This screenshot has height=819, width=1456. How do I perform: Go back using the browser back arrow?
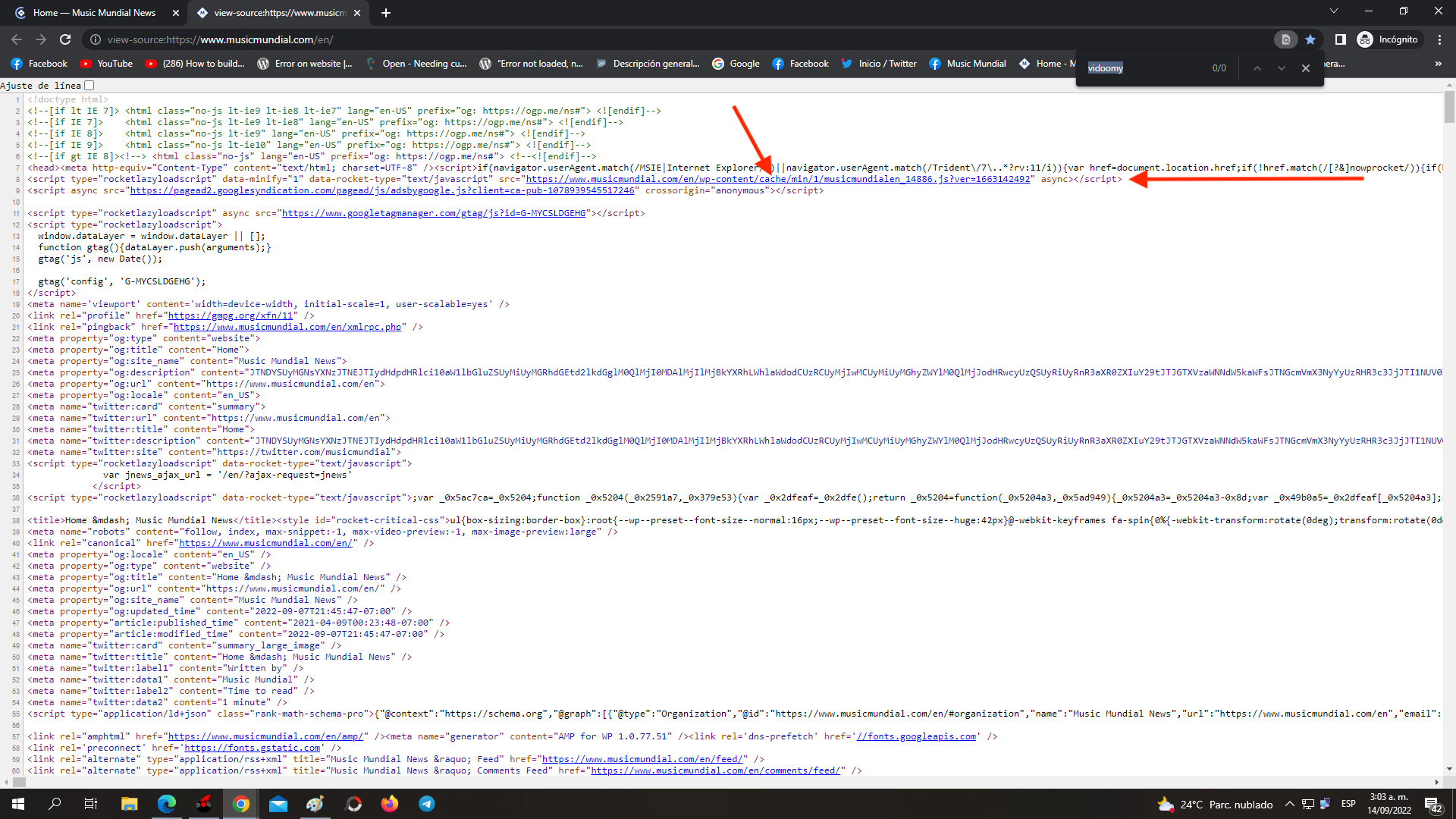tap(17, 39)
